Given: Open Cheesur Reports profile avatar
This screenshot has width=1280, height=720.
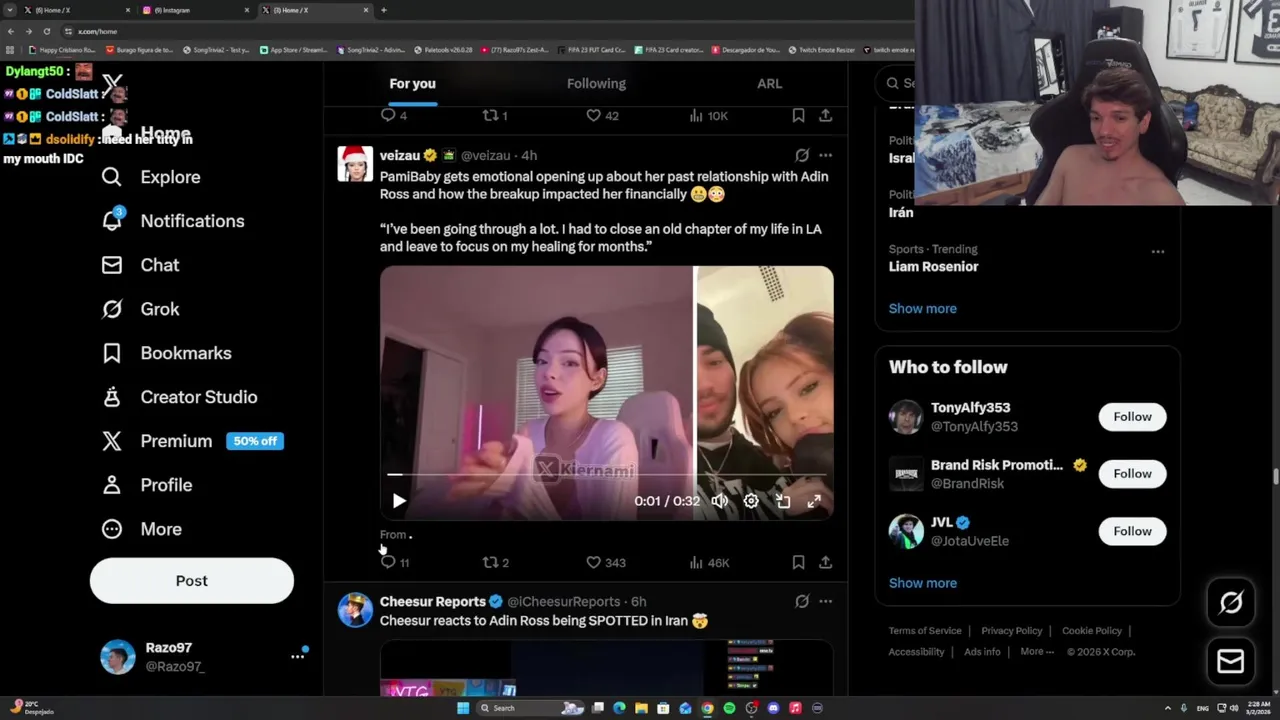Looking at the screenshot, I should pyautogui.click(x=355, y=610).
